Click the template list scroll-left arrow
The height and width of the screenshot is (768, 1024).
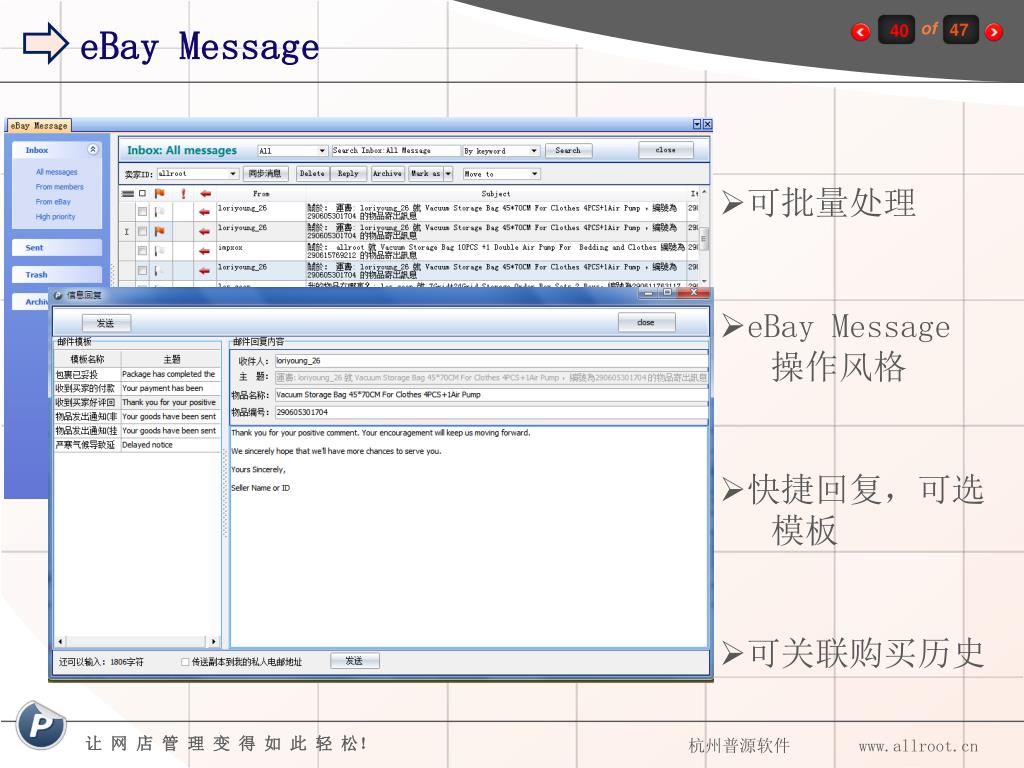tap(60, 641)
